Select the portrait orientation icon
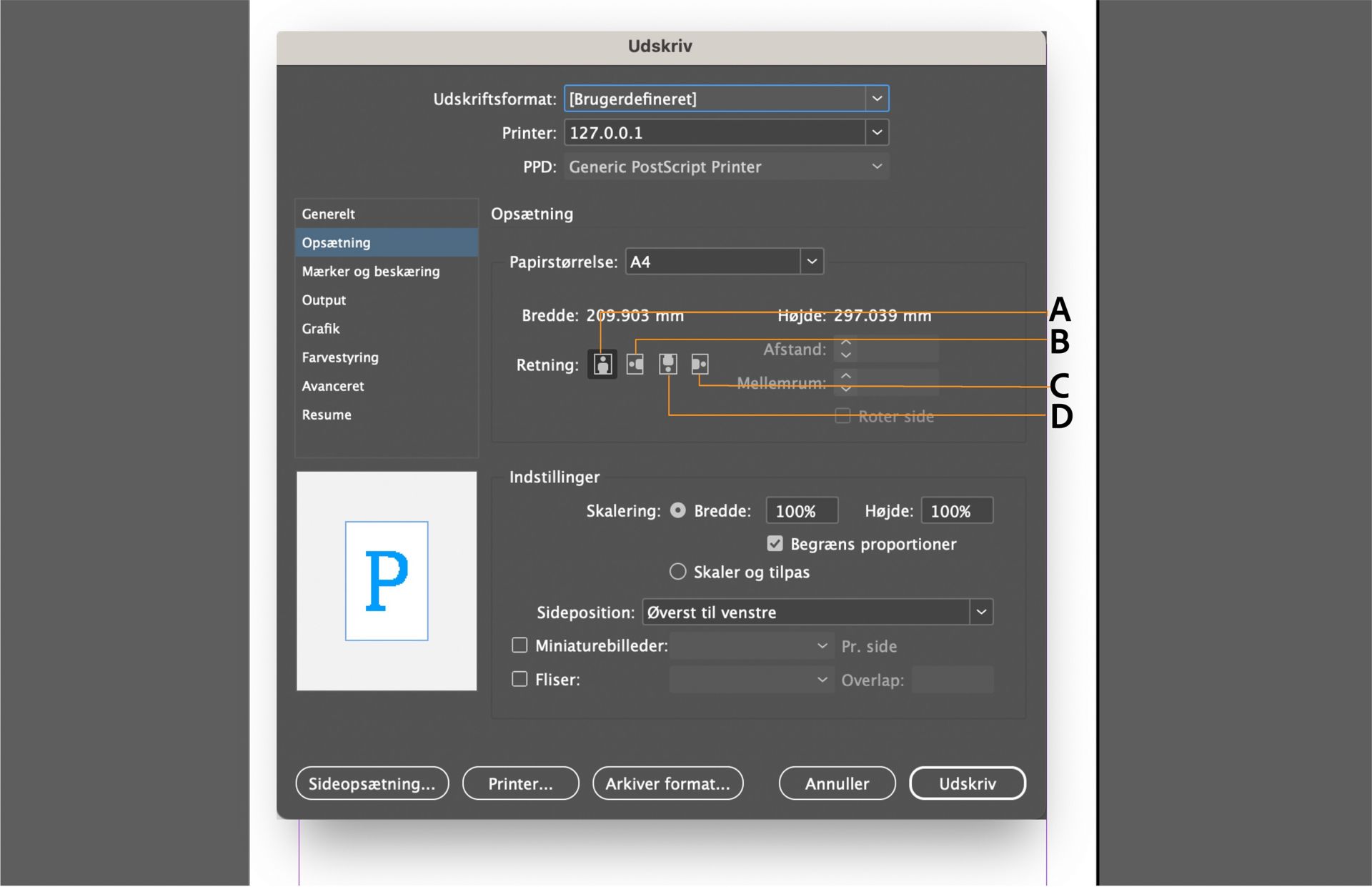Screen dimensions: 1372x887 point(602,365)
